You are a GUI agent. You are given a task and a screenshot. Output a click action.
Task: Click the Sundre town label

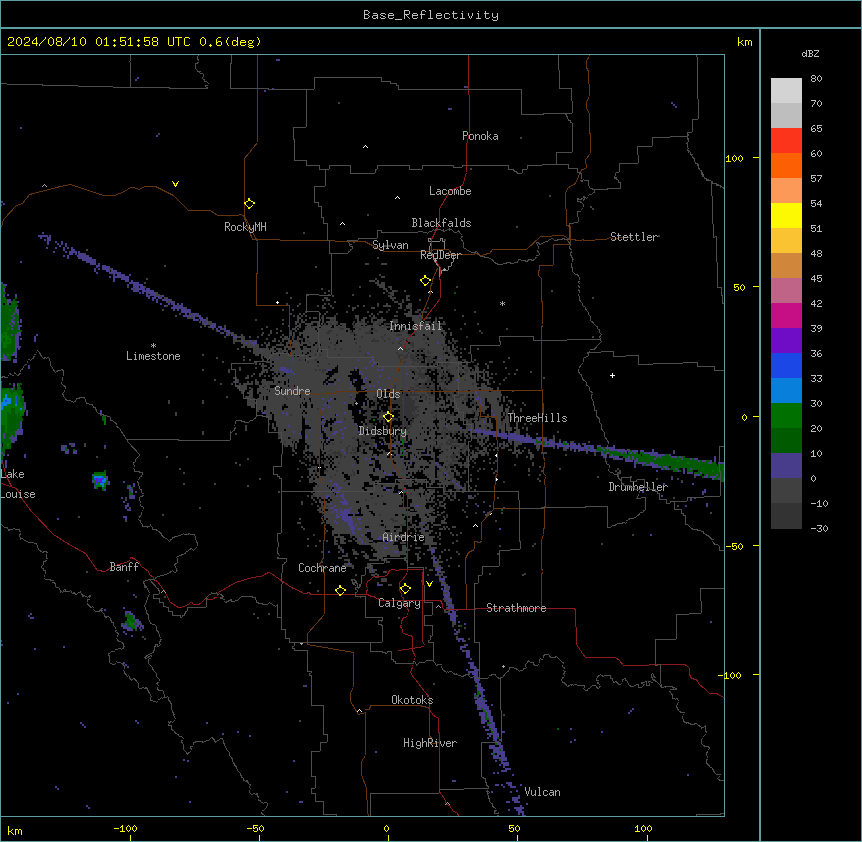tap(292, 391)
